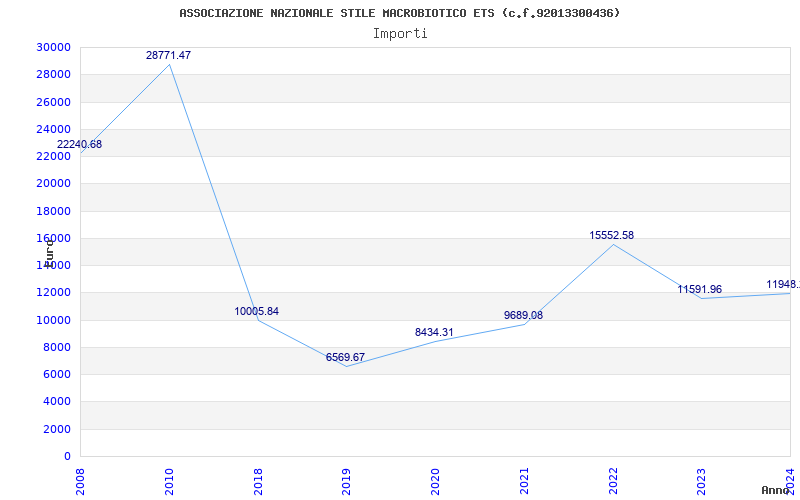
Task: Select the data label 8434.31
Action: click(434, 332)
